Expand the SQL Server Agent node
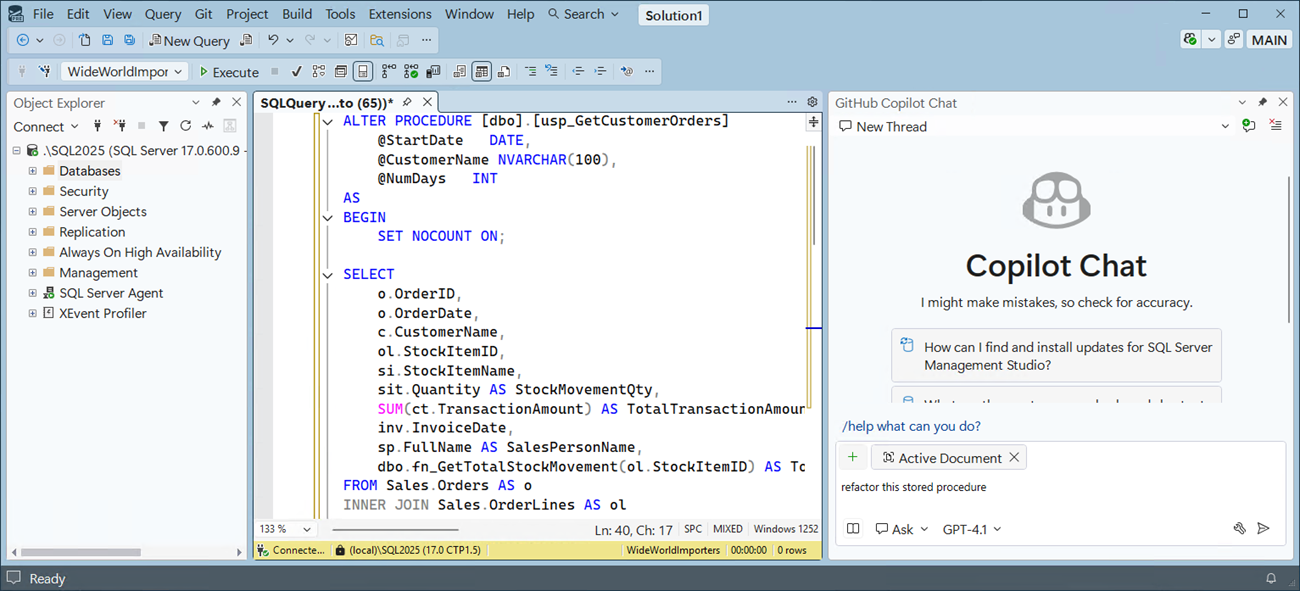 pyautogui.click(x=32, y=293)
